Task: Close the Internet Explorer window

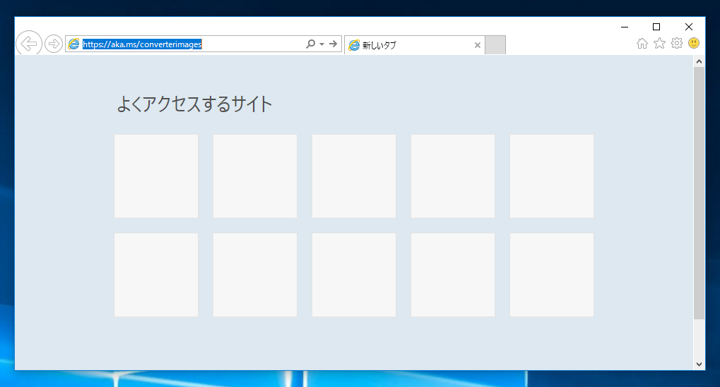Action: (688, 27)
